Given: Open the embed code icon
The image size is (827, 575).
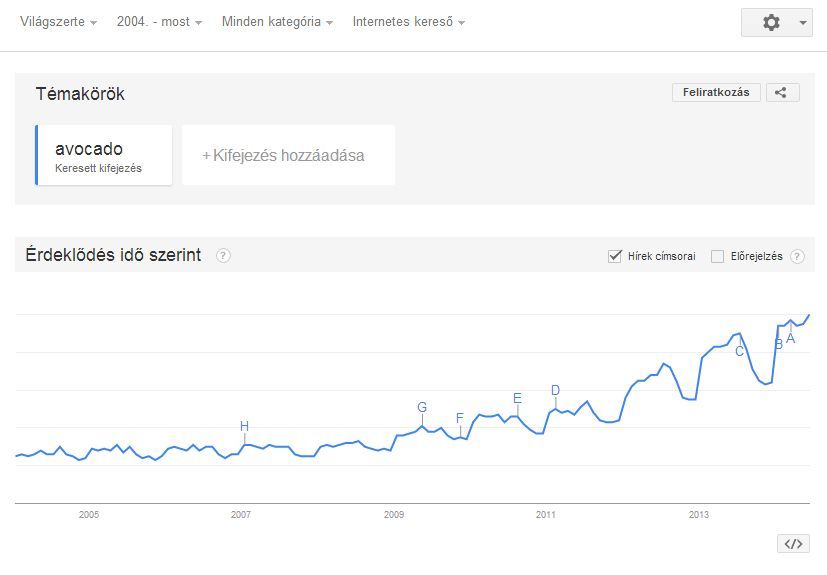Looking at the screenshot, I should [x=793, y=544].
